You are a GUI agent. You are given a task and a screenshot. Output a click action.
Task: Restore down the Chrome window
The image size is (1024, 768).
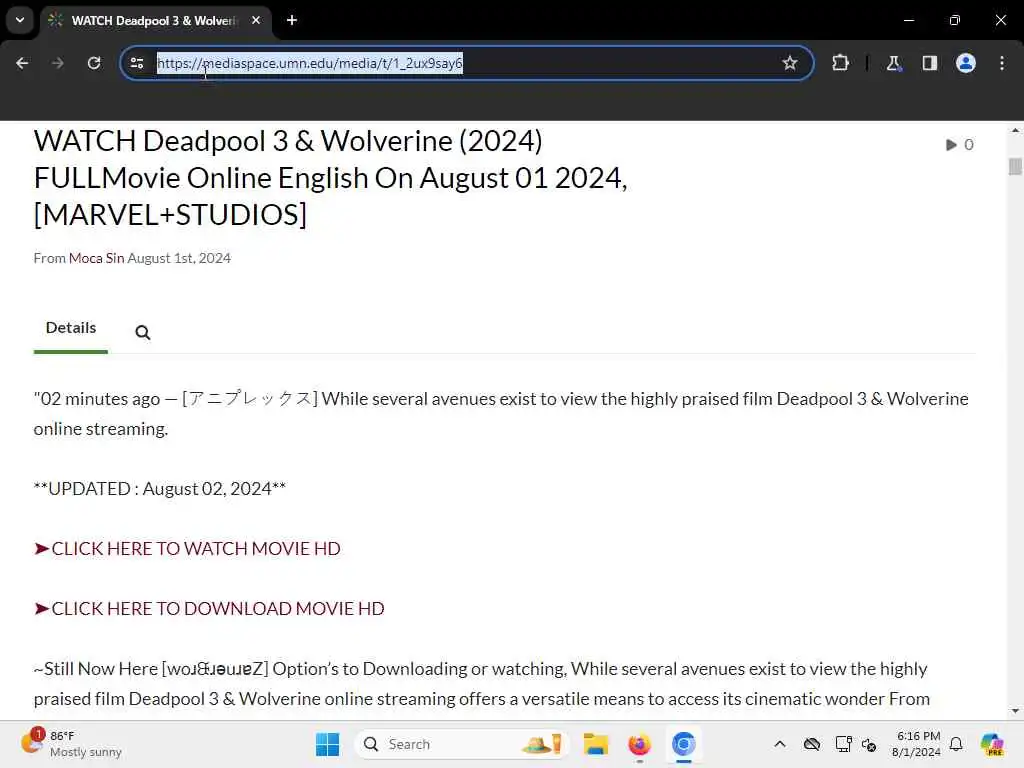pyautogui.click(x=955, y=20)
